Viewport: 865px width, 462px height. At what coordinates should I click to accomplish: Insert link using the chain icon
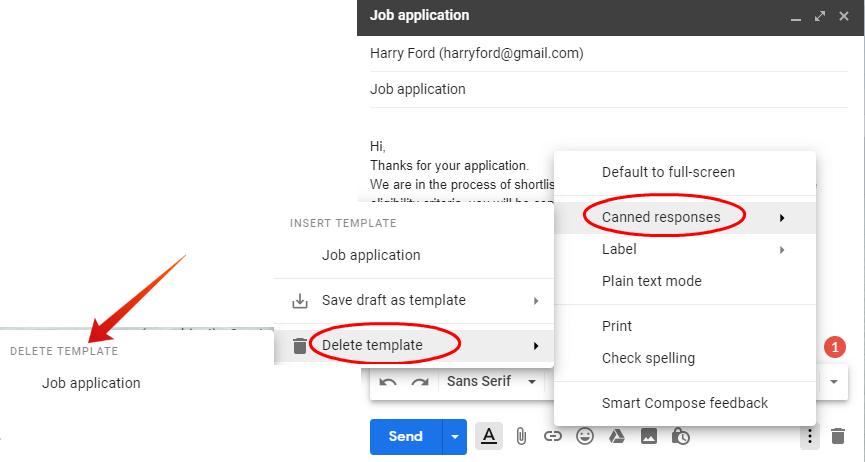click(x=552, y=437)
